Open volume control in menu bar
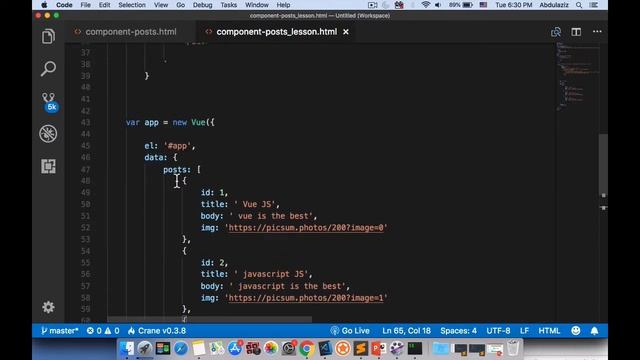Image resolution: width=640 pixels, height=360 pixels. (438, 5)
